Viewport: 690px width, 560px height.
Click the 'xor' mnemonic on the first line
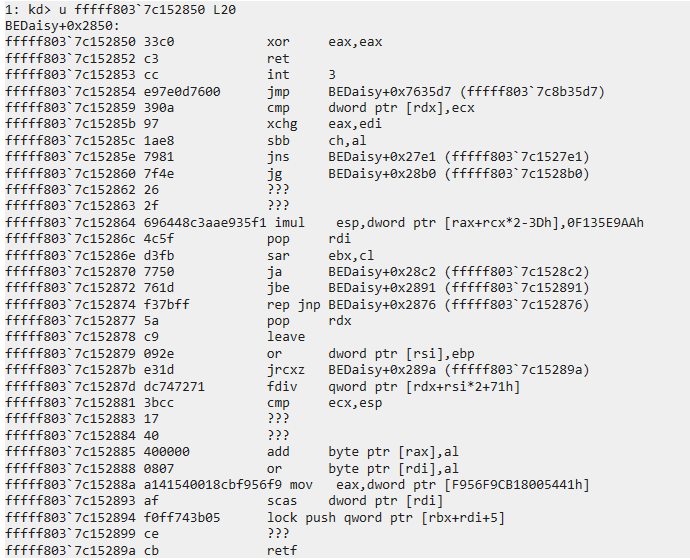[x=278, y=42]
